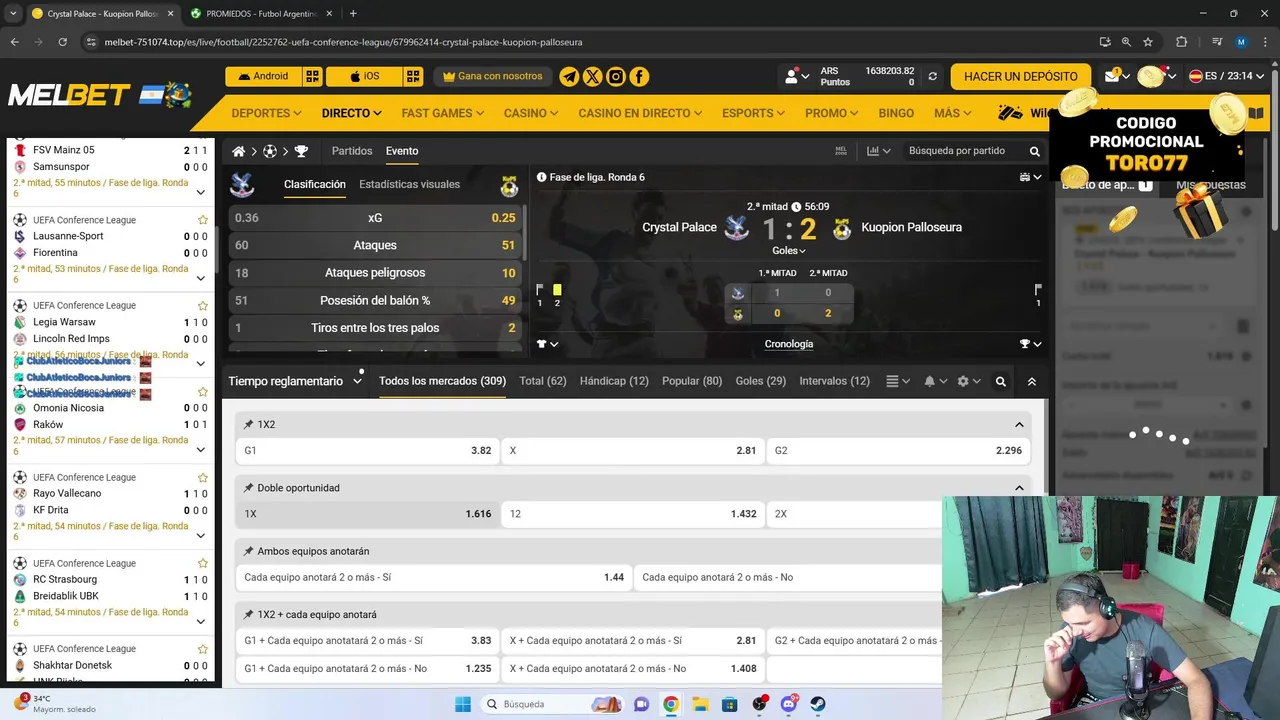The height and width of the screenshot is (720, 1280).
Task: Open the gear settings dropdown in markets bar
Action: (x=968, y=381)
